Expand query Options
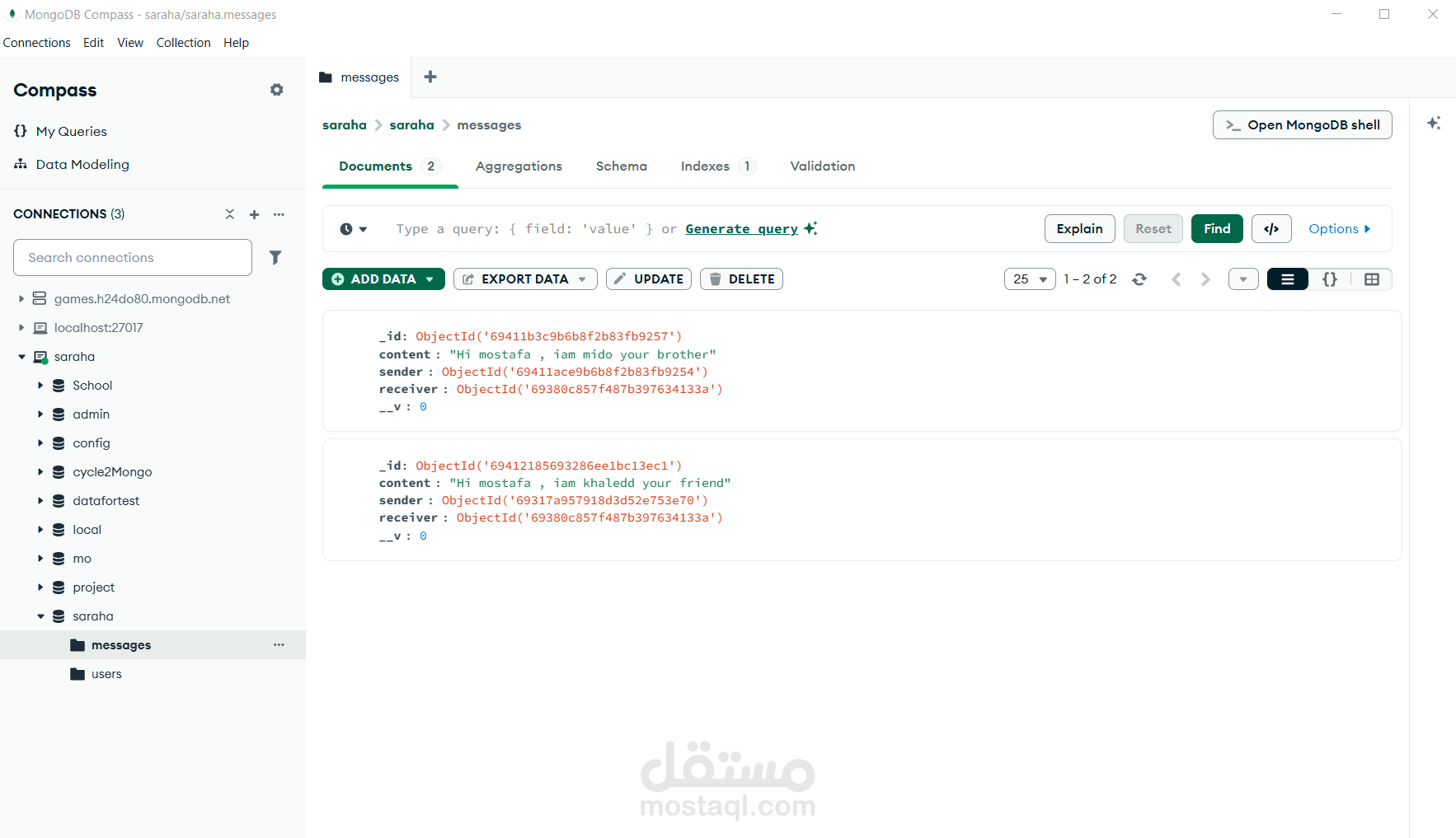Viewport: 1456px width, 838px height. (x=1340, y=229)
